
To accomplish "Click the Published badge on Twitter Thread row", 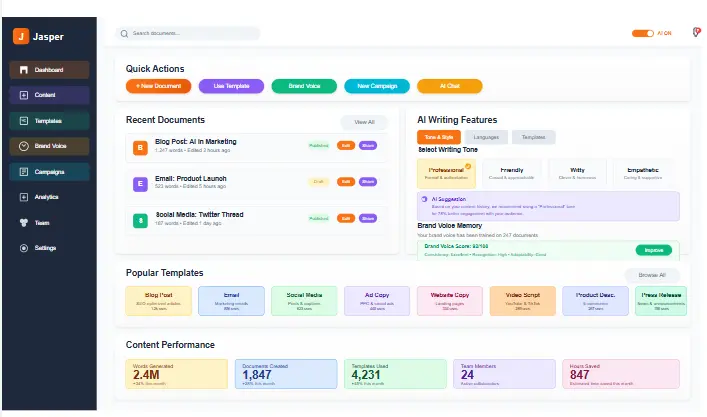I will point(319,219).
